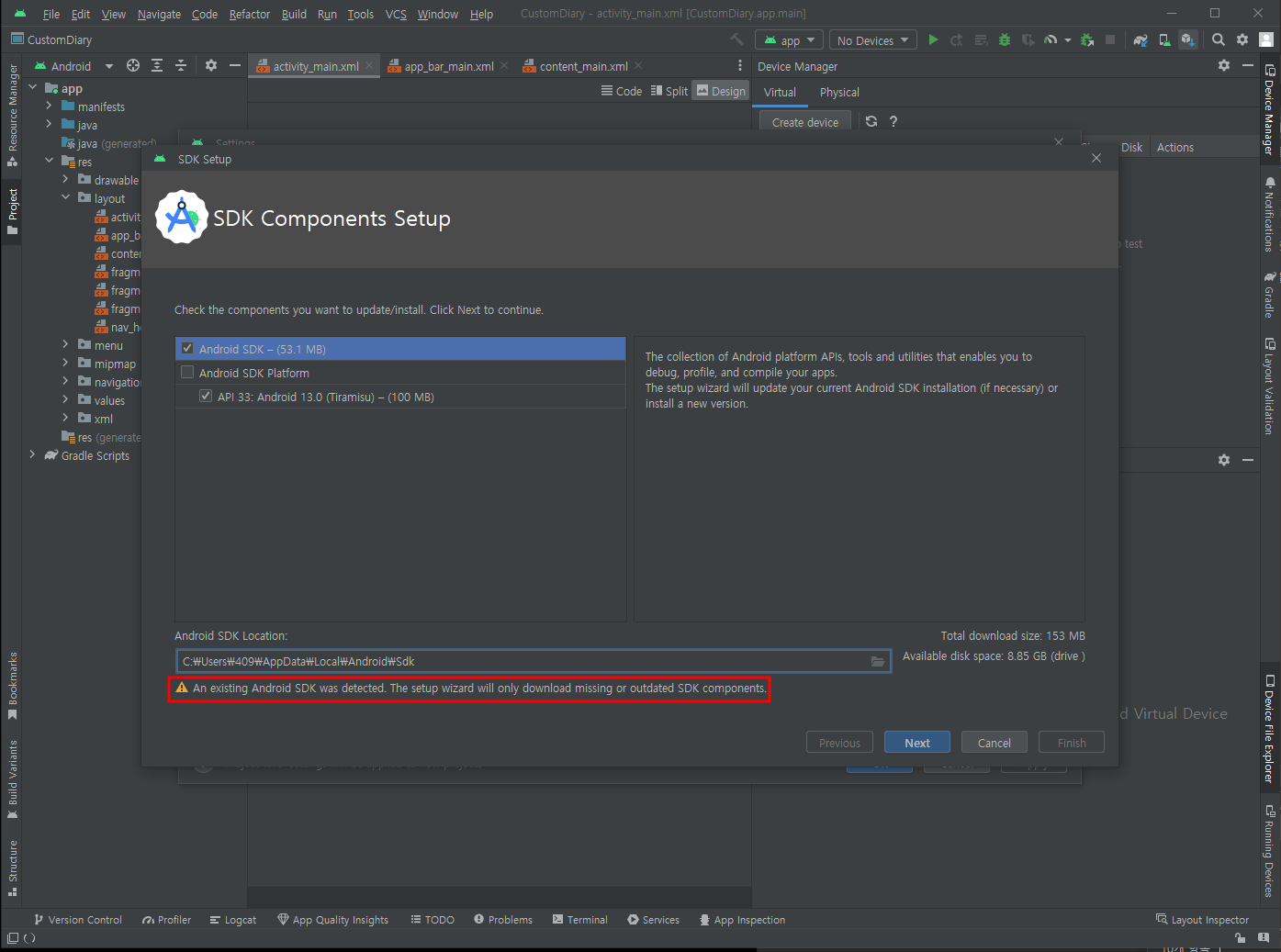The height and width of the screenshot is (952, 1281).
Task: Click Collapse All in Project panel
Action: point(181,65)
